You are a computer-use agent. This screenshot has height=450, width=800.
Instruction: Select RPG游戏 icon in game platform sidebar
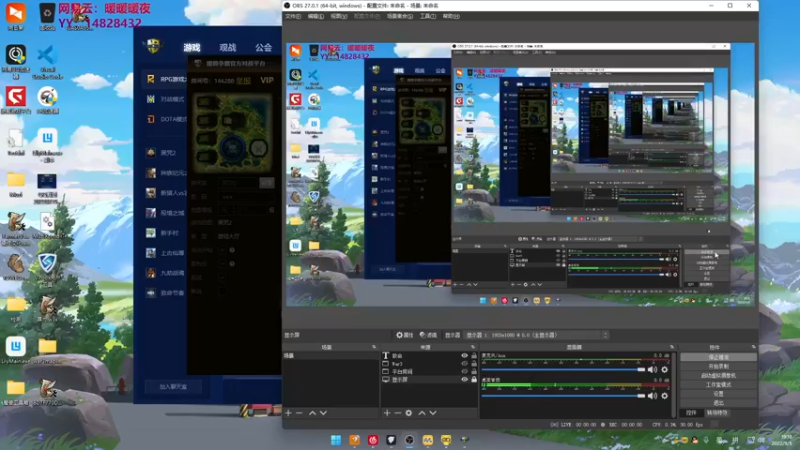151,79
